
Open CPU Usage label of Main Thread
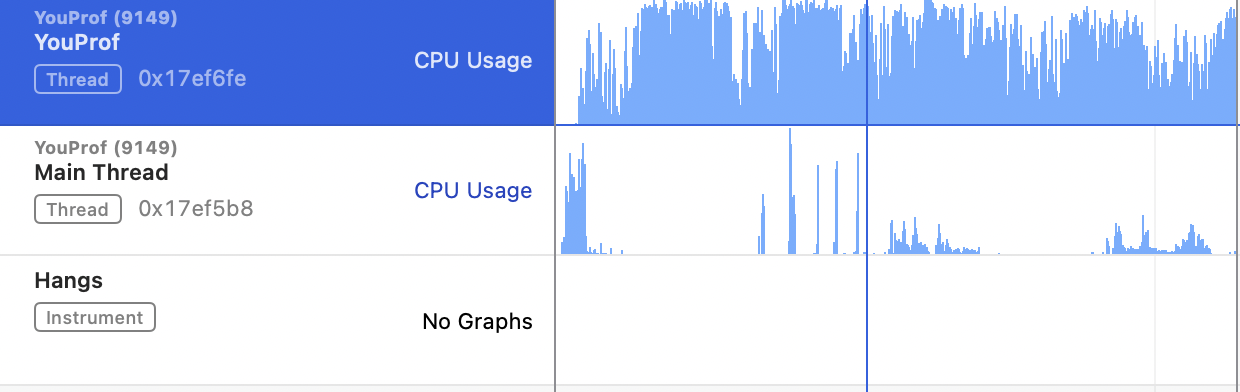click(x=473, y=190)
